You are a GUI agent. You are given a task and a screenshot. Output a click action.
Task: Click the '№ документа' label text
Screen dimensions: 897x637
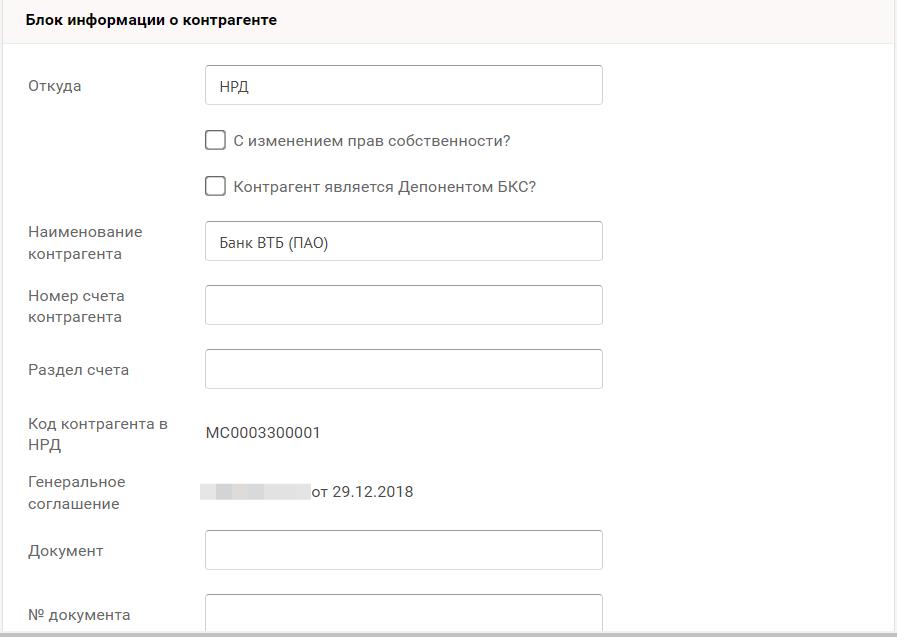pos(79,615)
